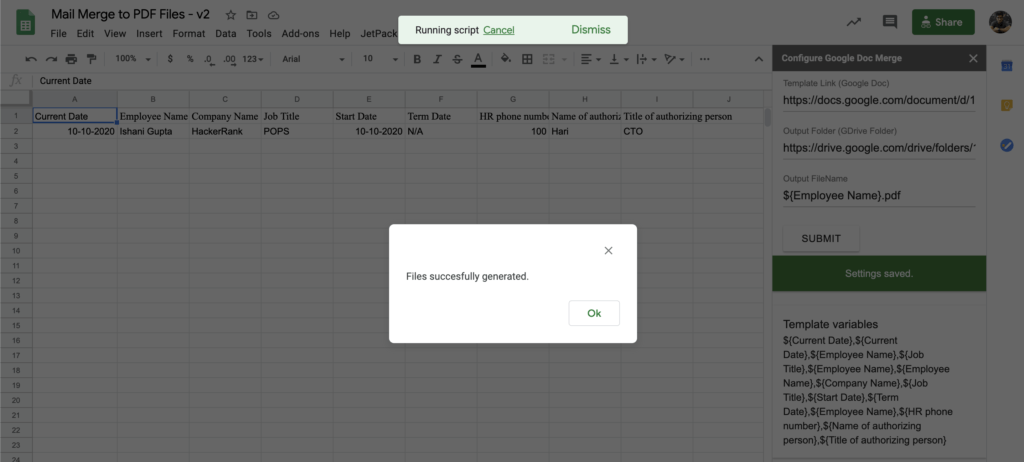
Task: Click the Print icon
Action: click(71, 59)
